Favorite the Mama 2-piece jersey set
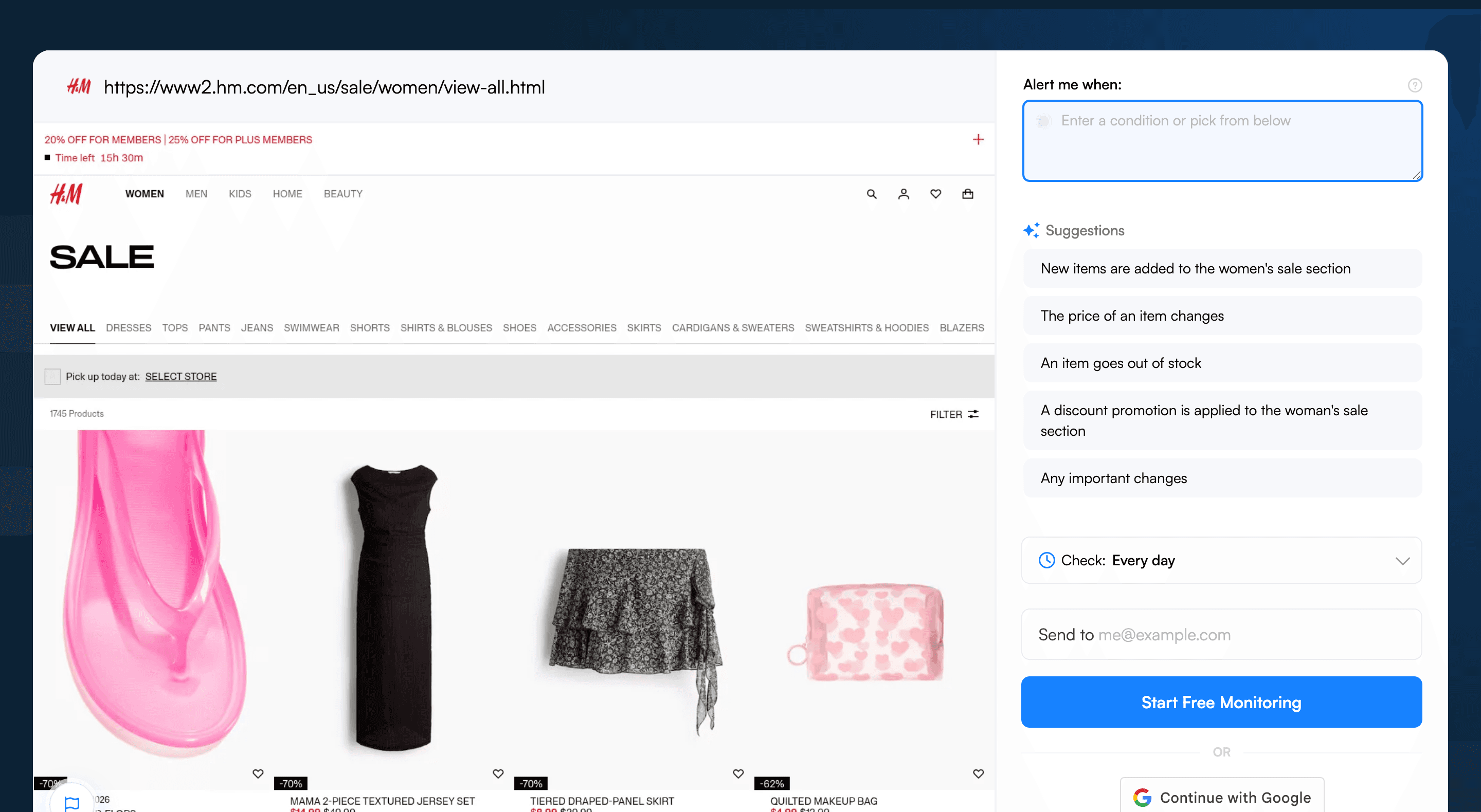This screenshot has width=1481, height=812. point(498,773)
